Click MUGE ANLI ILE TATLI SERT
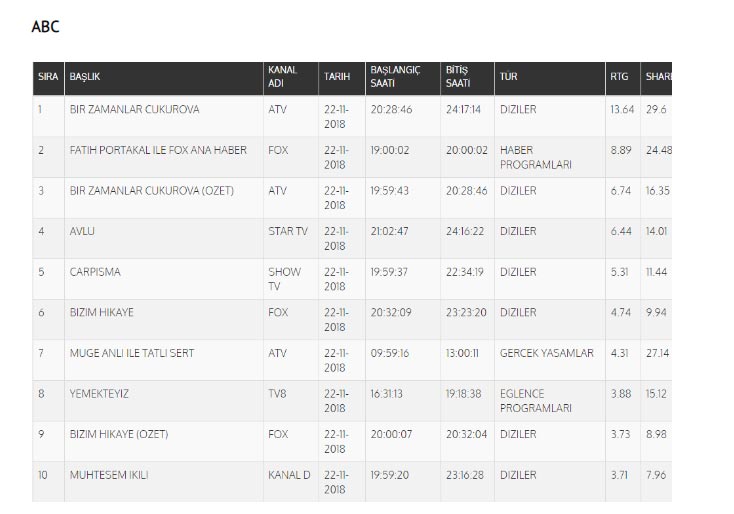The height and width of the screenshot is (514, 734). pos(131,353)
